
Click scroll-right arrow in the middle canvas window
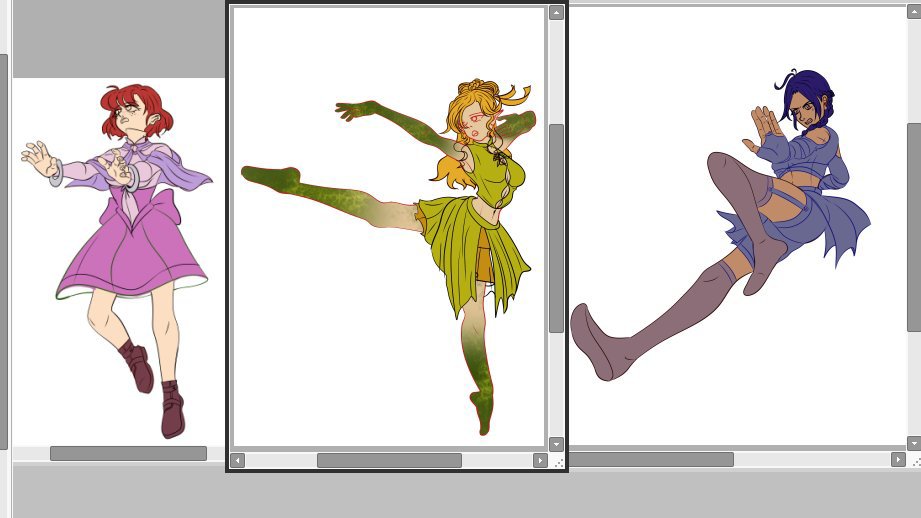(x=540, y=460)
